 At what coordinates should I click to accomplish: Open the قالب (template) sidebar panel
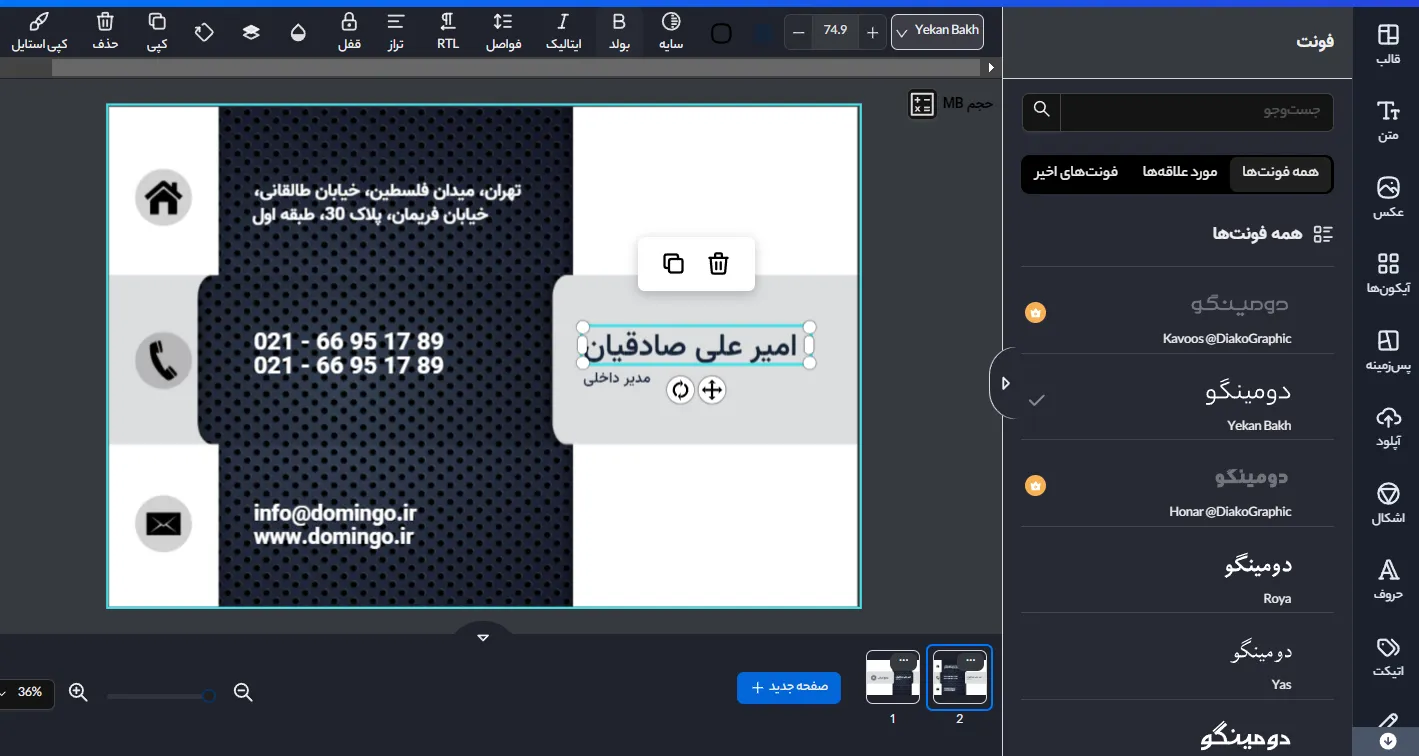(1388, 44)
